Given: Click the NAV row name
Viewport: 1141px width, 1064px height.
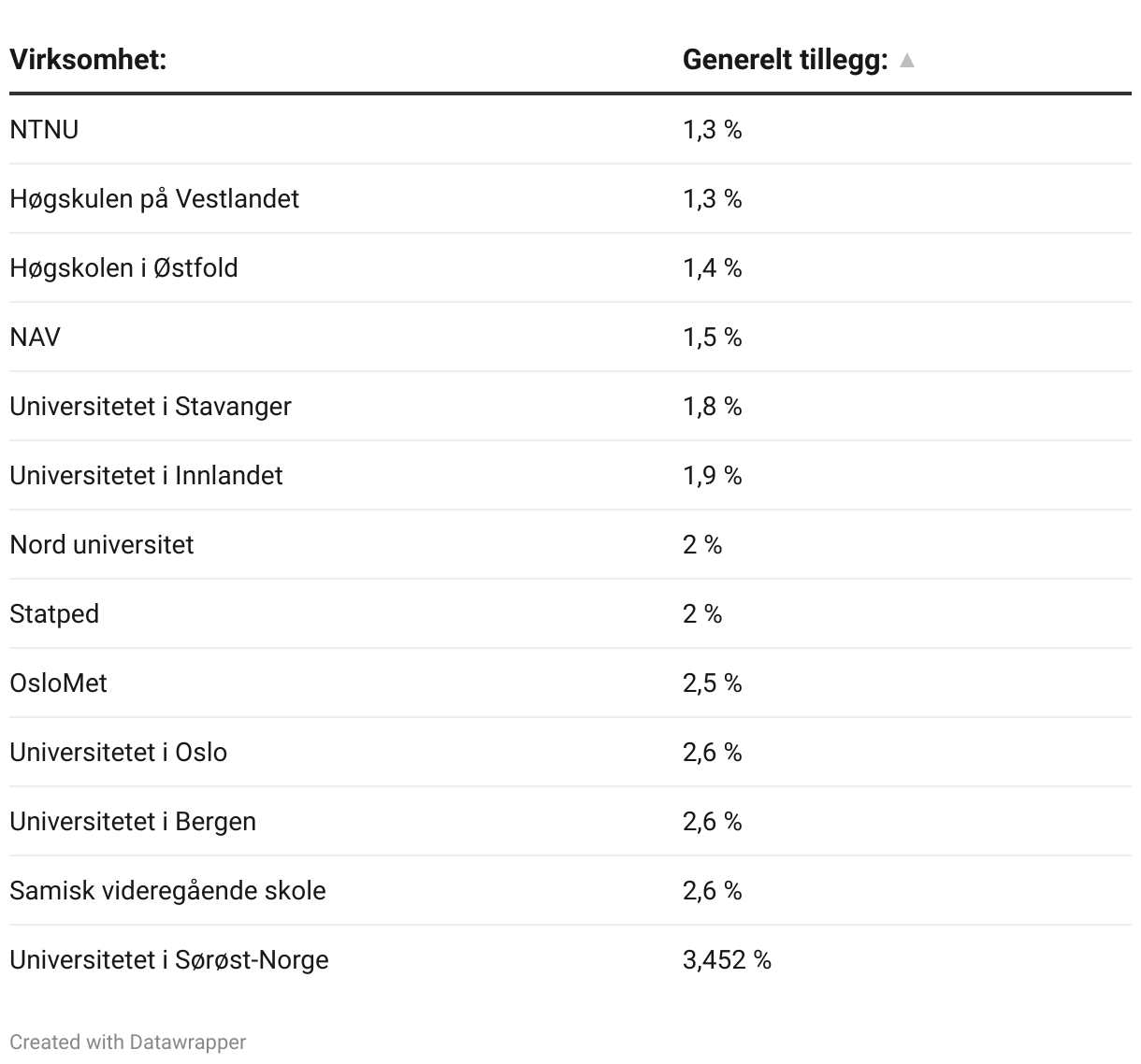Looking at the screenshot, I should point(35,337).
